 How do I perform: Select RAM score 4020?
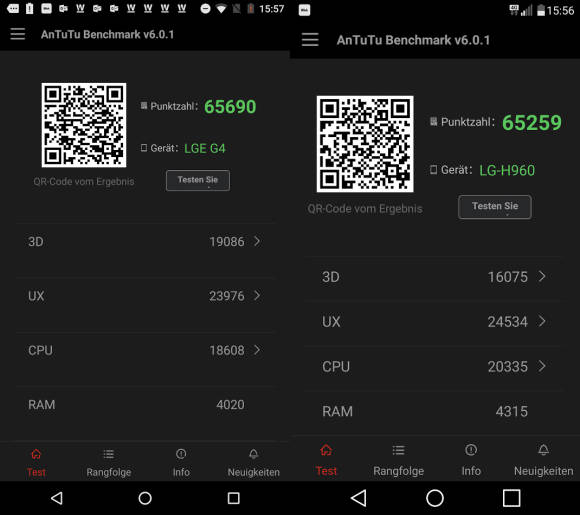pos(230,405)
